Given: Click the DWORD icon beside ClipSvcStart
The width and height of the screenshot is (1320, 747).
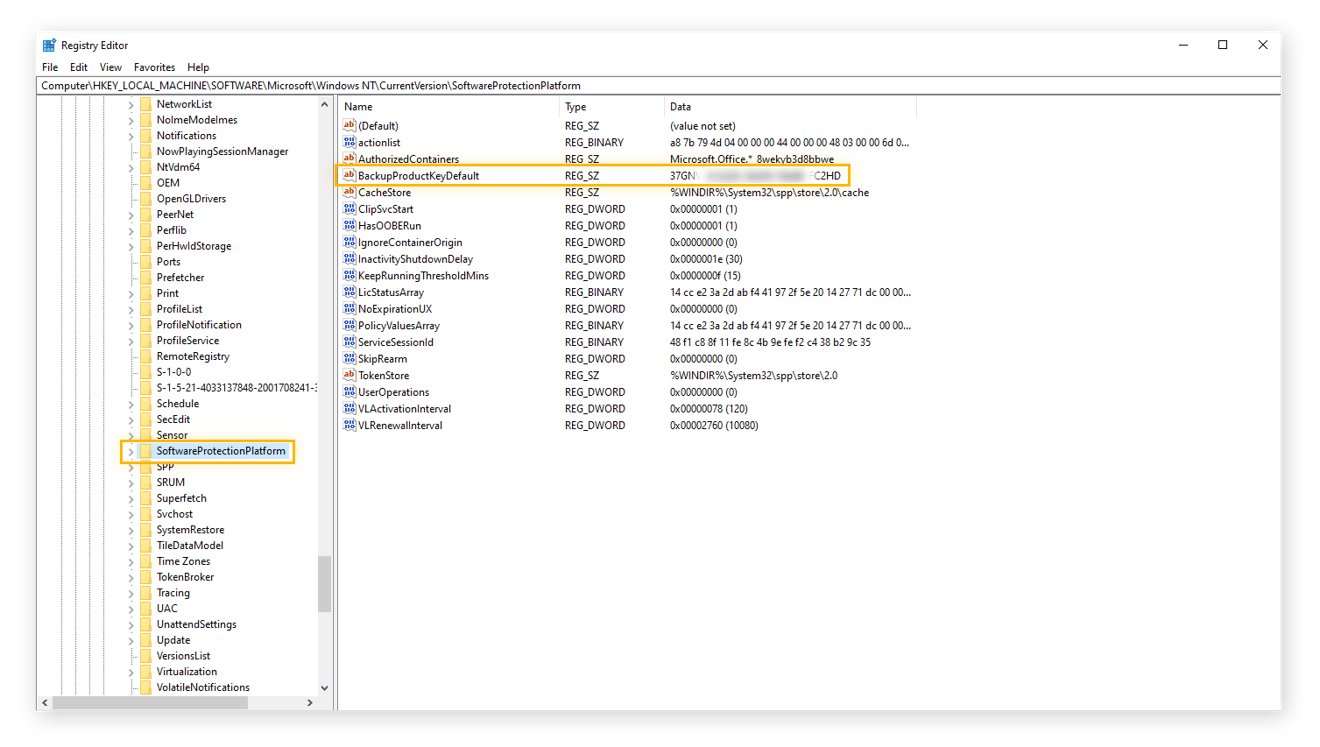Looking at the screenshot, I should [348, 208].
